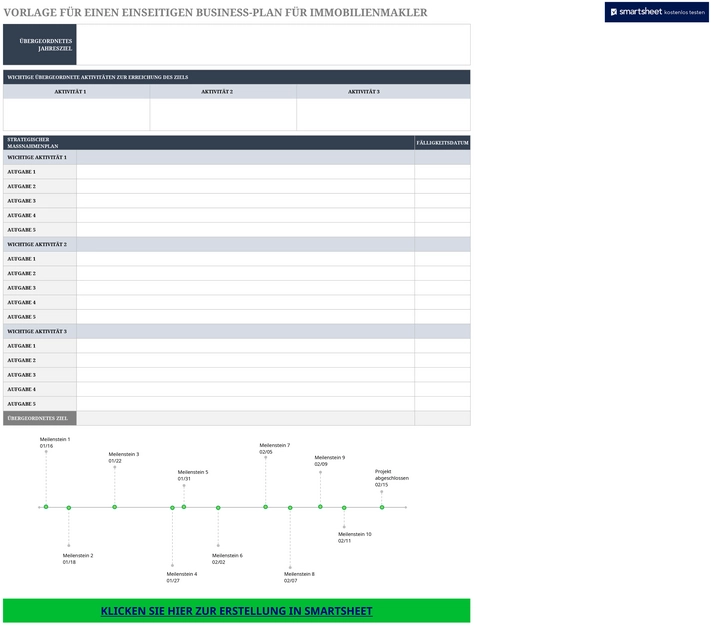This screenshot has height=626, width=711.
Task: Click the Meilenstein 2 timeline marker dot
Action: pyautogui.click(x=69, y=508)
